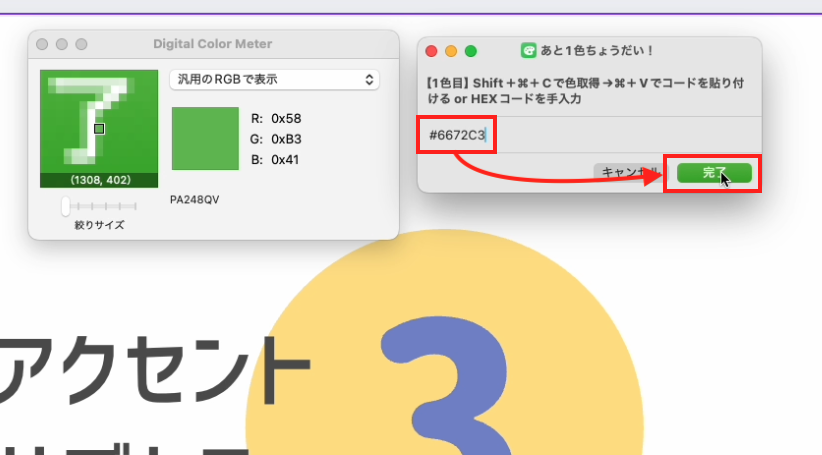The image size is (822, 455).
Task: Minimize the dialog with the yellow button
Action: [x=451, y=51]
